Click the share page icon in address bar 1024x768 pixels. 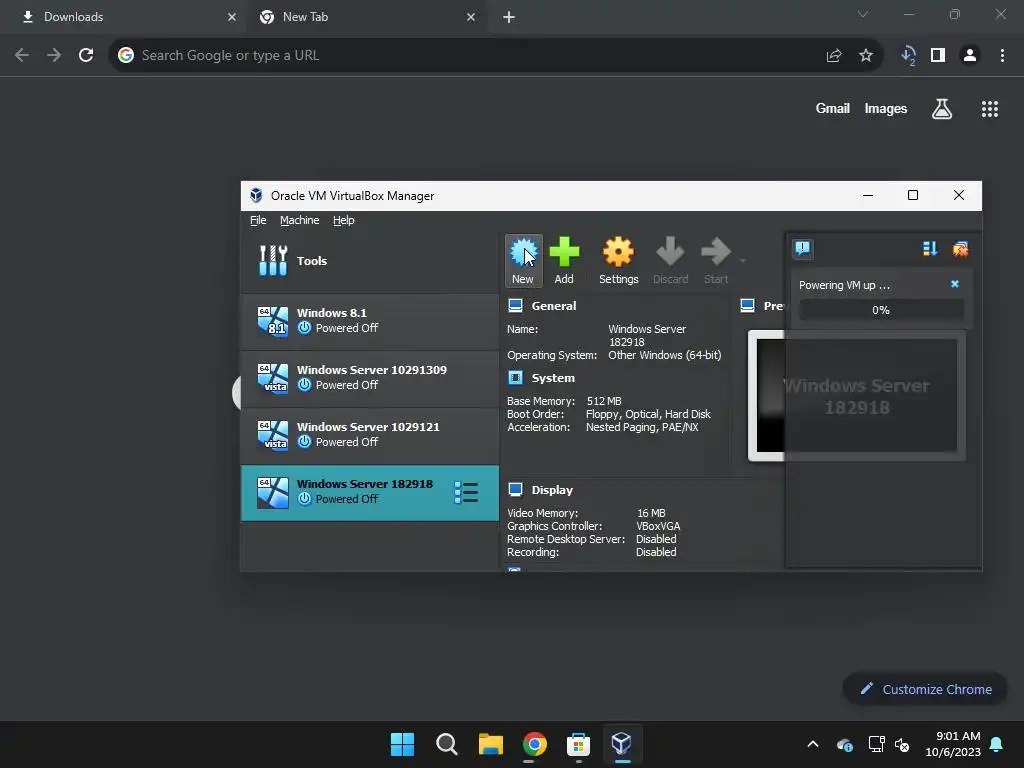click(x=834, y=56)
